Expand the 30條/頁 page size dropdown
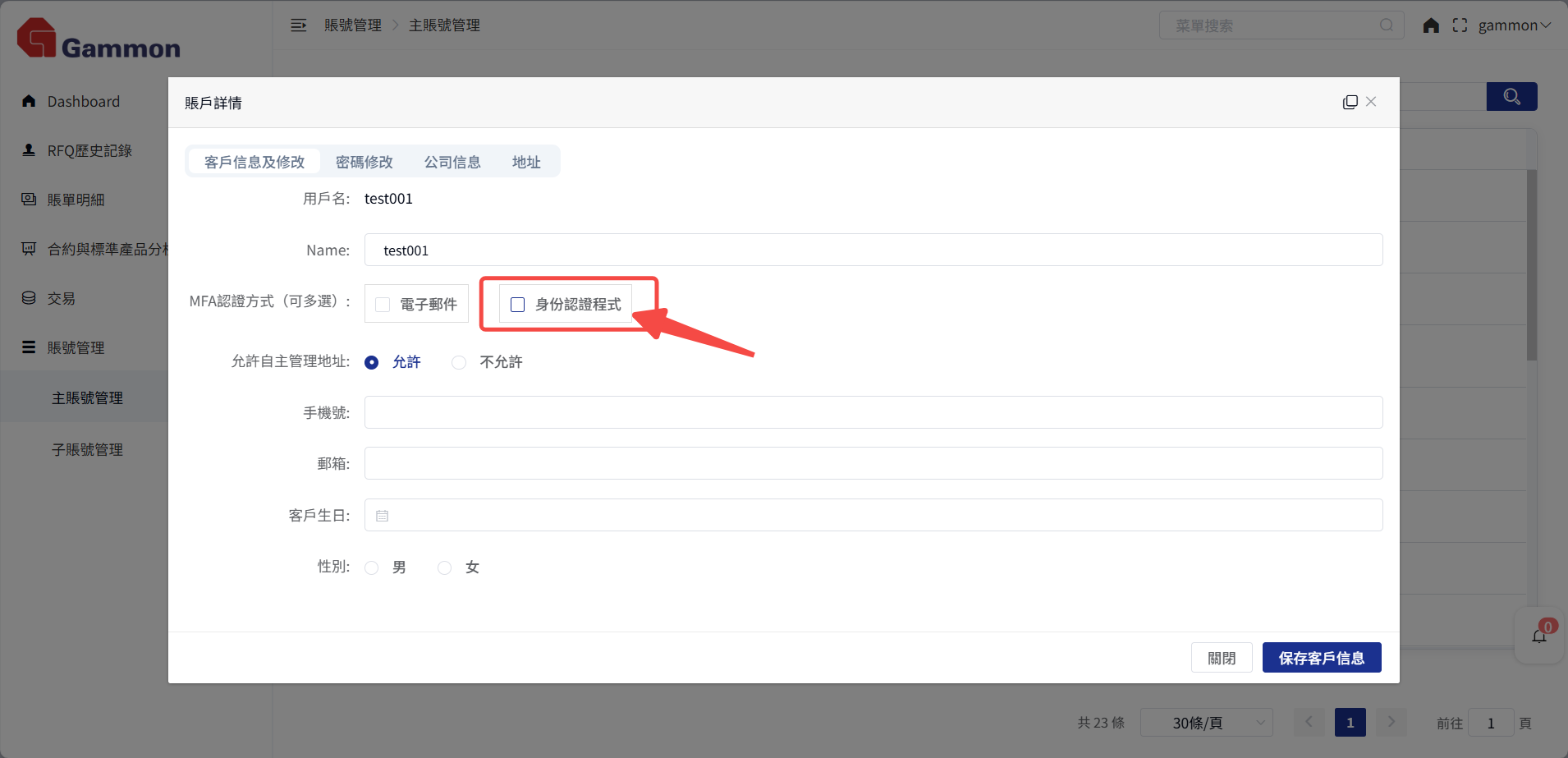This screenshot has height=758, width=1568. (x=1206, y=723)
